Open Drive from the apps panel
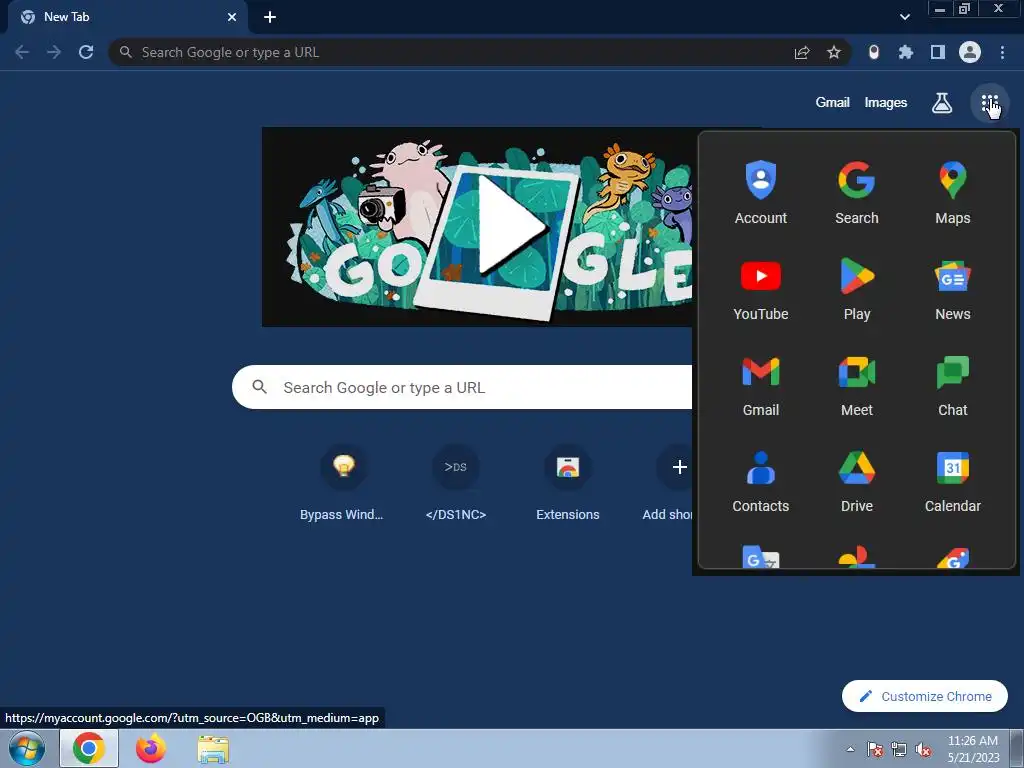This screenshot has width=1024, height=768. tap(856, 481)
